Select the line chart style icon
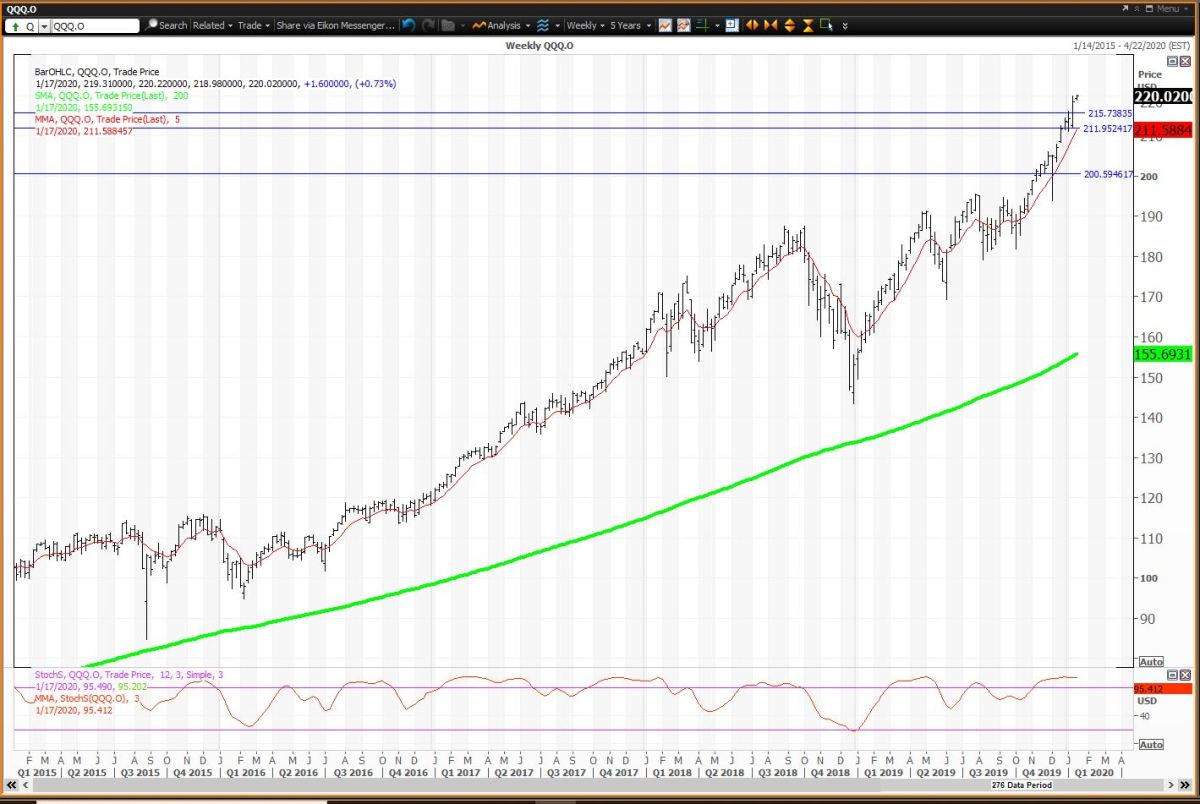The height and width of the screenshot is (804, 1200). pos(666,25)
